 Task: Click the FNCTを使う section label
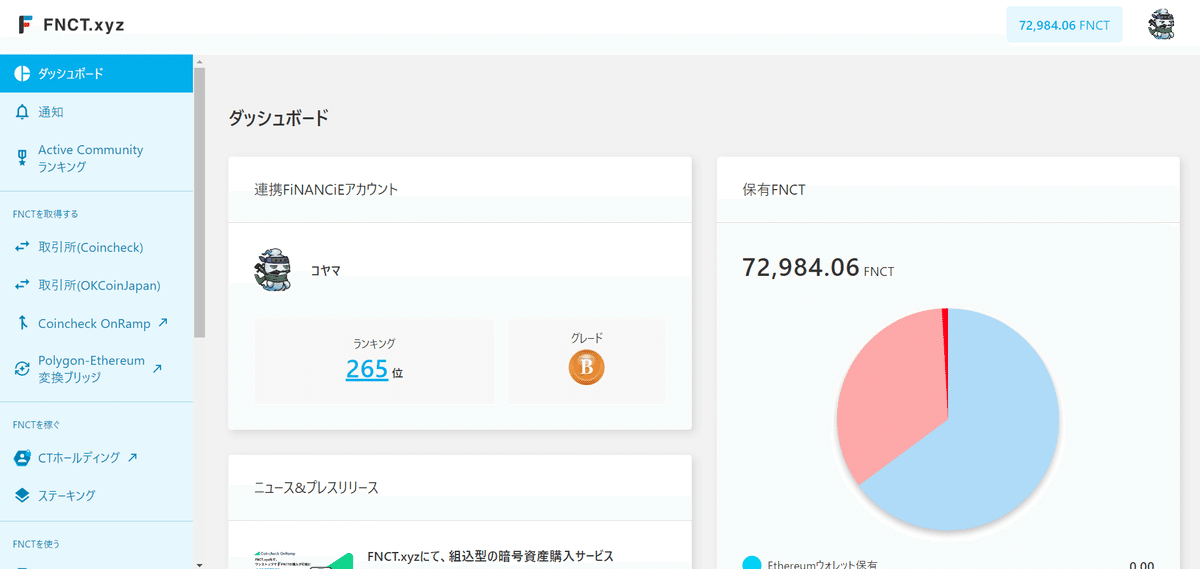point(36,544)
